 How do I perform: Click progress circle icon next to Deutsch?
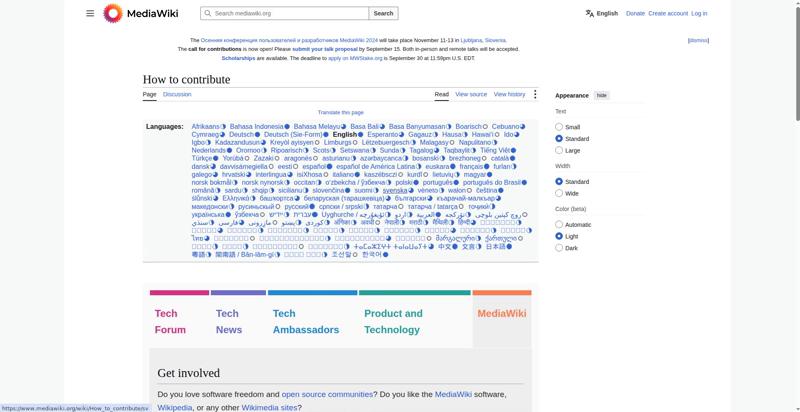(x=257, y=135)
